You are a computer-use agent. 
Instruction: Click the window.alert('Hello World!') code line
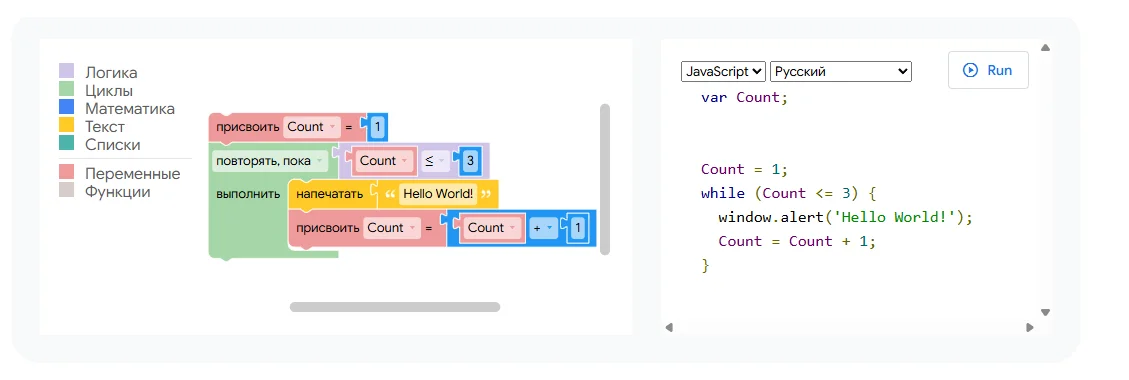(x=845, y=217)
